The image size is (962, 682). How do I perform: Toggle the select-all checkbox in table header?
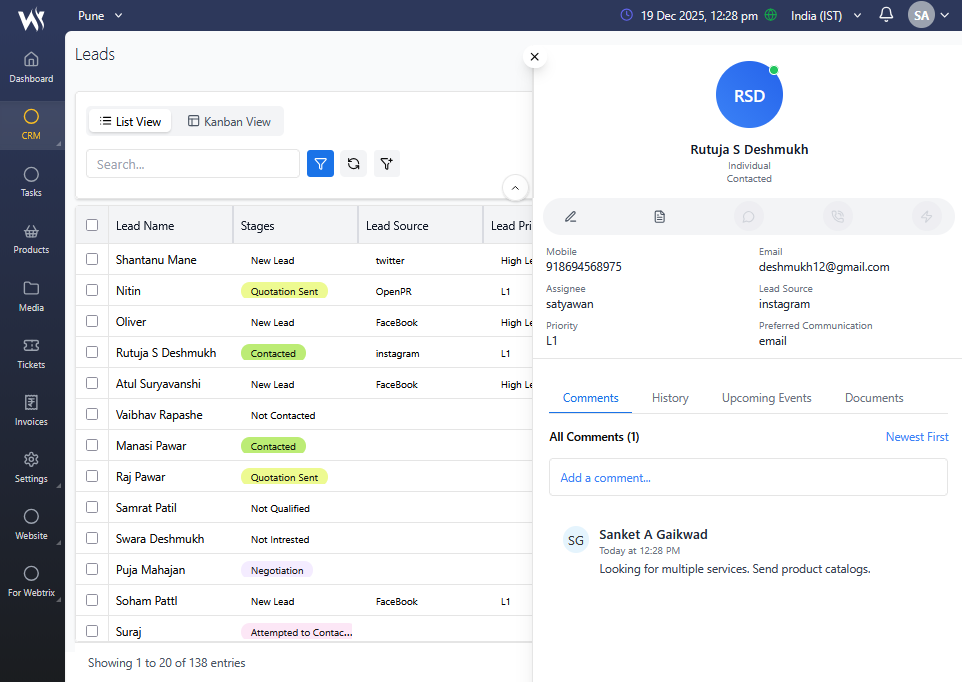pyautogui.click(x=92, y=225)
